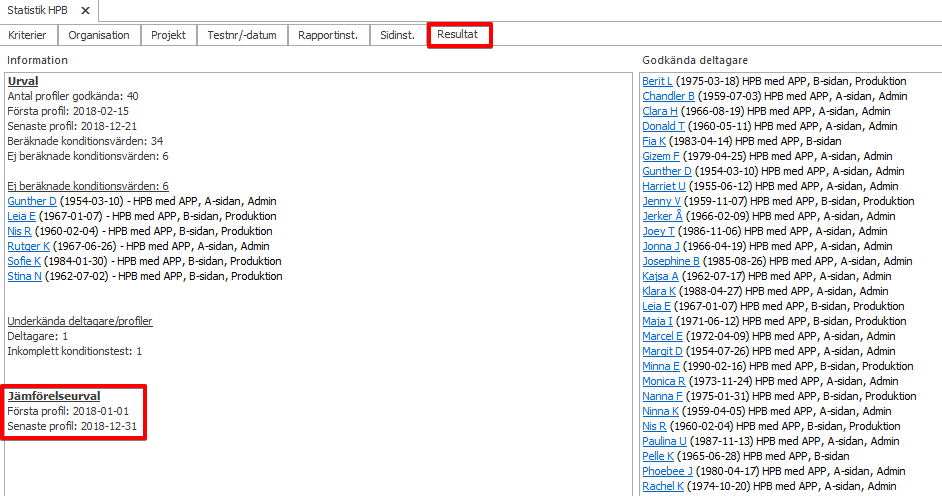The image size is (942, 496).
Task: Open Nanna F participant link
Action: [662, 396]
